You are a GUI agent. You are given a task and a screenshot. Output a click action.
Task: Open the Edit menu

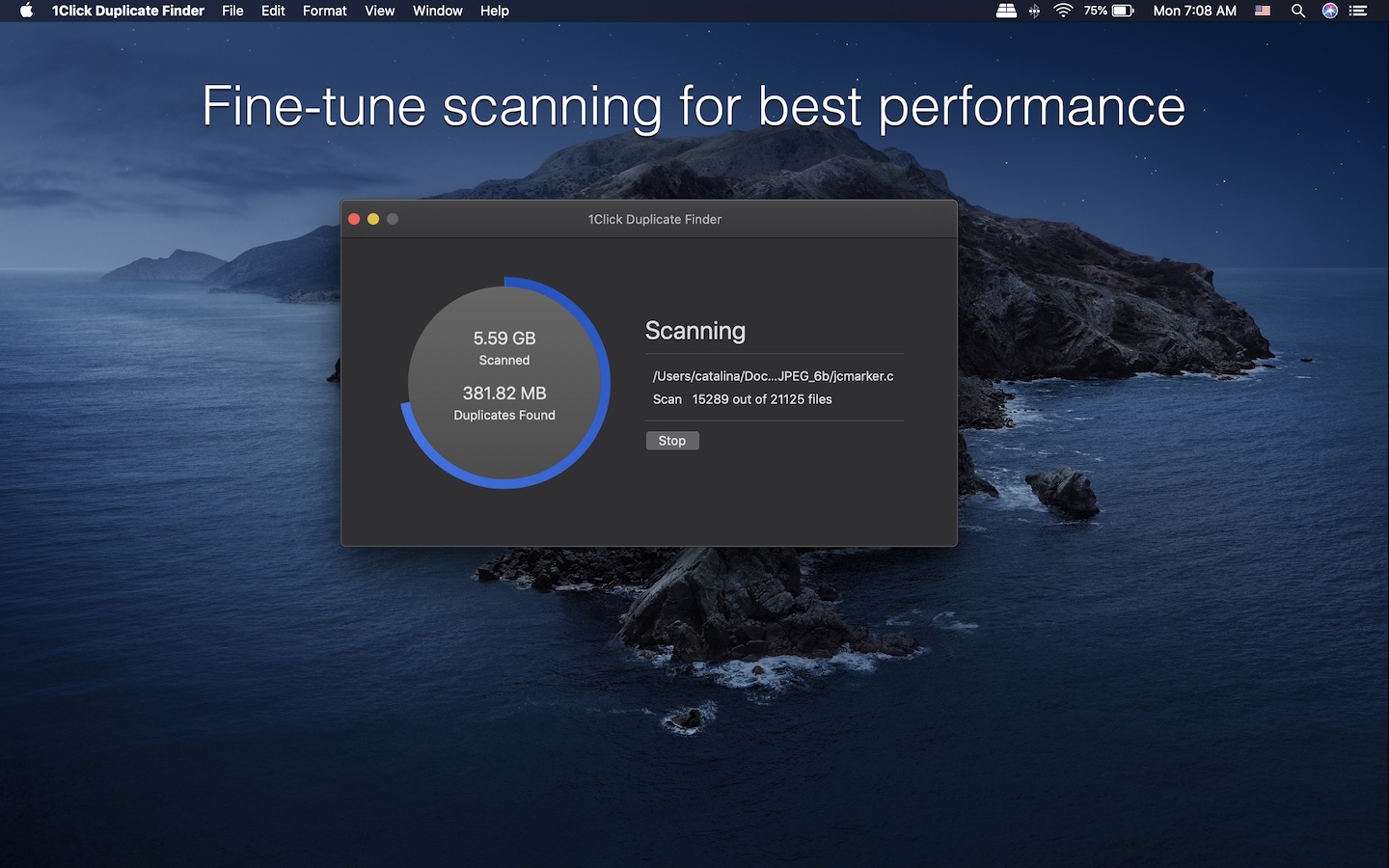(273, 11)
